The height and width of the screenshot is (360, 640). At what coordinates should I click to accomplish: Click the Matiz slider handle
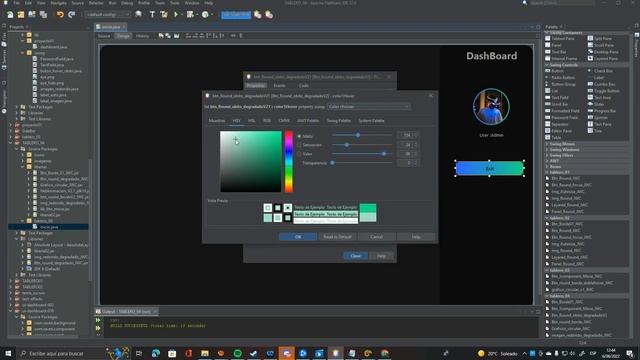click(x=358, y=135)
